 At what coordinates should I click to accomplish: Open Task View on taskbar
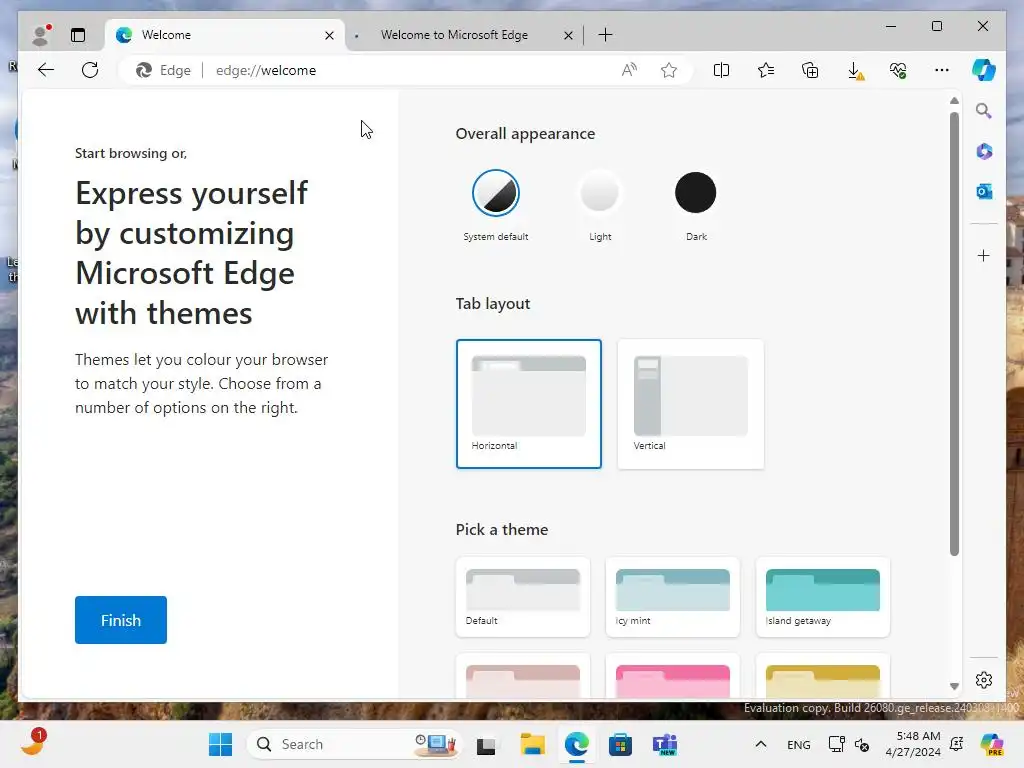(486, 744)
